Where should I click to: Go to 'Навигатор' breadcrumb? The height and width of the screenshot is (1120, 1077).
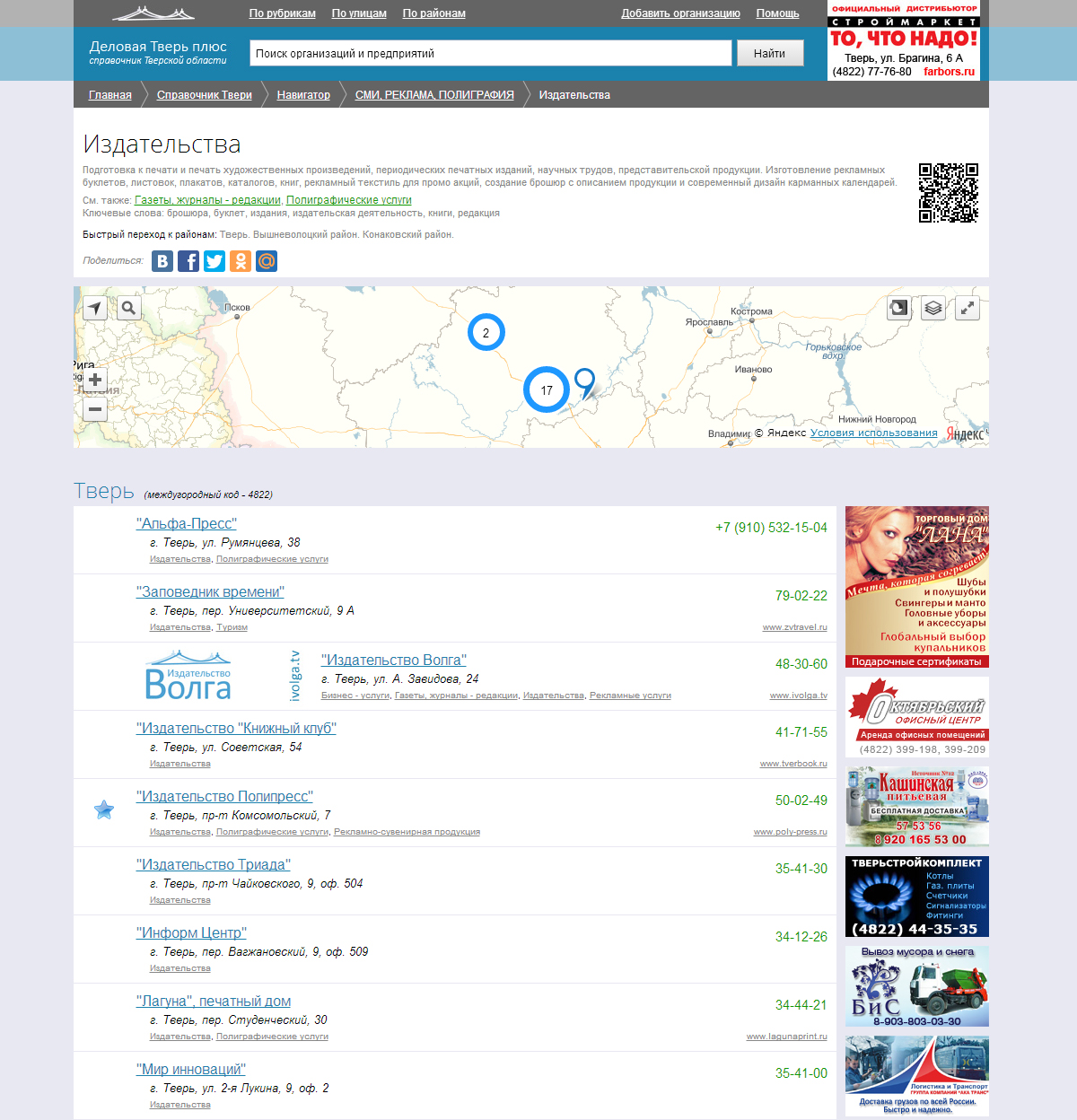[x=303, y=95]
